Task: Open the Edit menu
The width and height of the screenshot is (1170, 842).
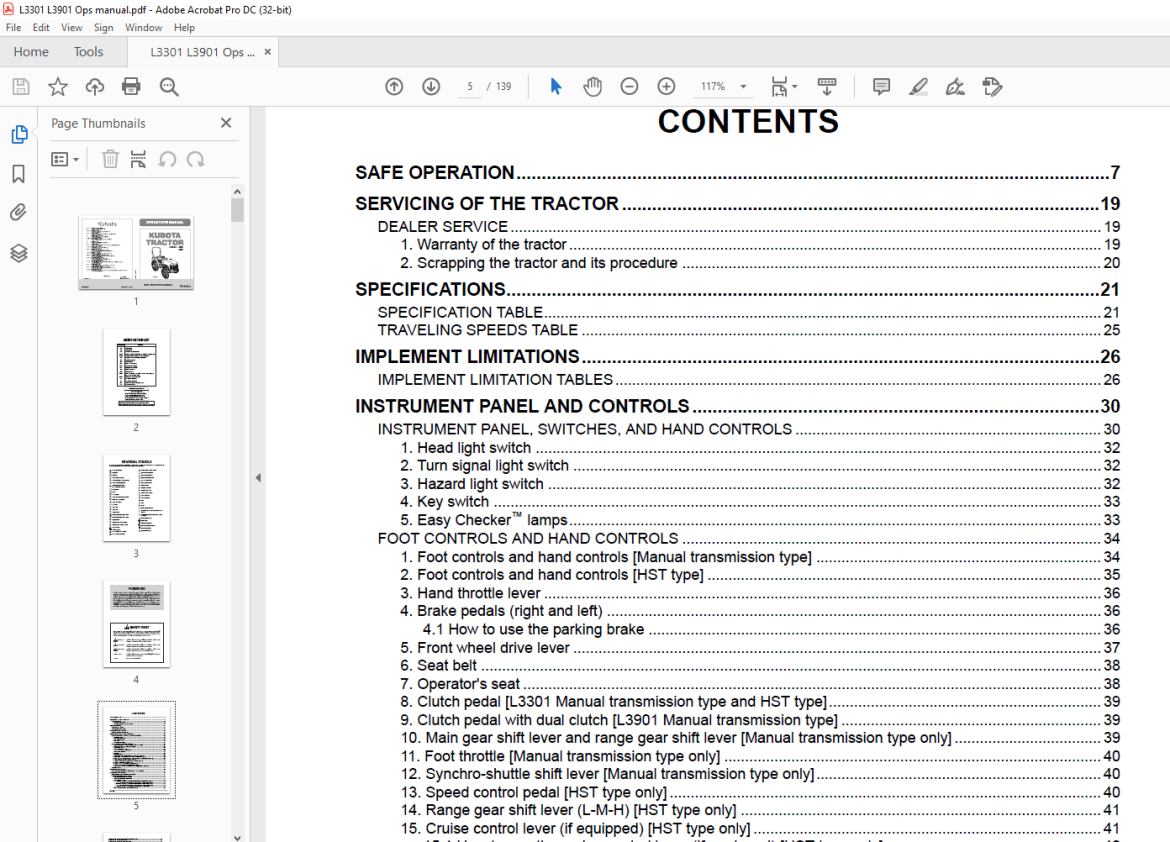Action: coord(41,28)
